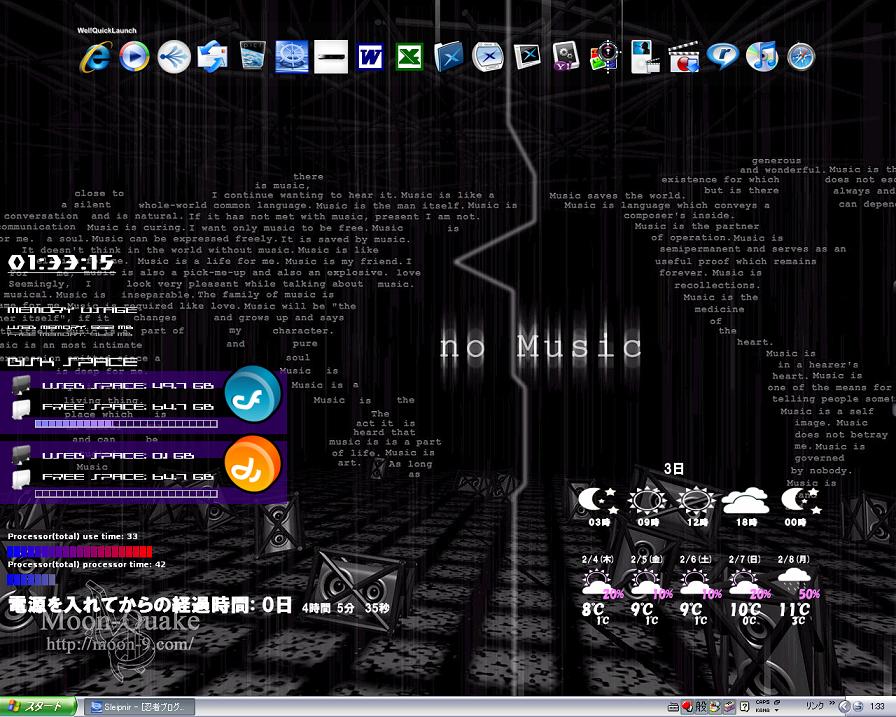896x717 pixels.
Task: Click the red IME icon in the language bar
Action: click(x=687, y=707)
